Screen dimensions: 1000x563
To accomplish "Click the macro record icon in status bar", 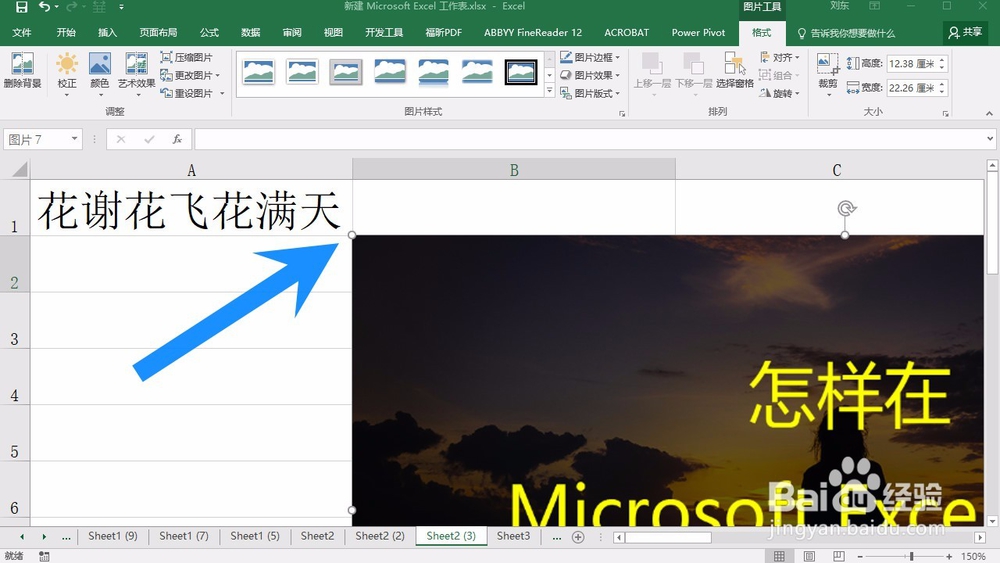I will click(x=44, y=556).
